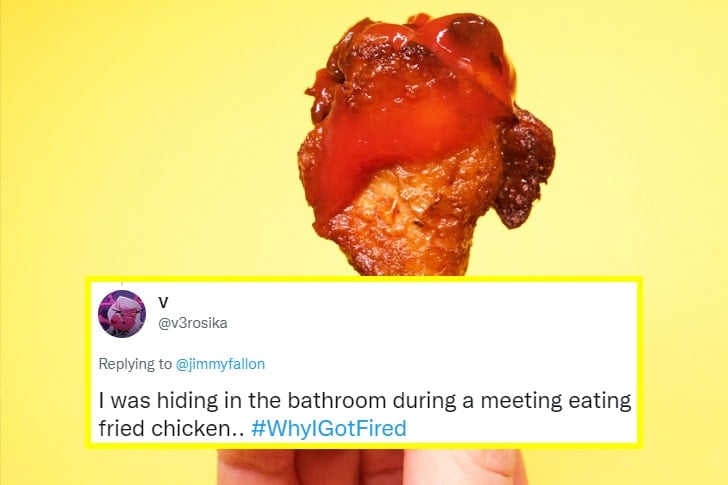
Task: Click the tweet's opening words "I was hiding"
Action: pos(152,401)
